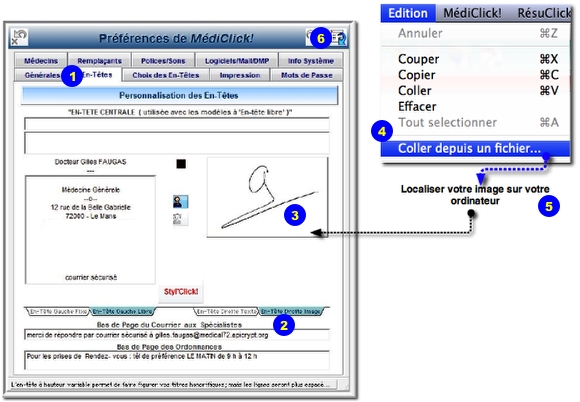Click the doctor portrait icon beside the header box
Viewport: 580px width, 402px height.
[x=181, y=202]
